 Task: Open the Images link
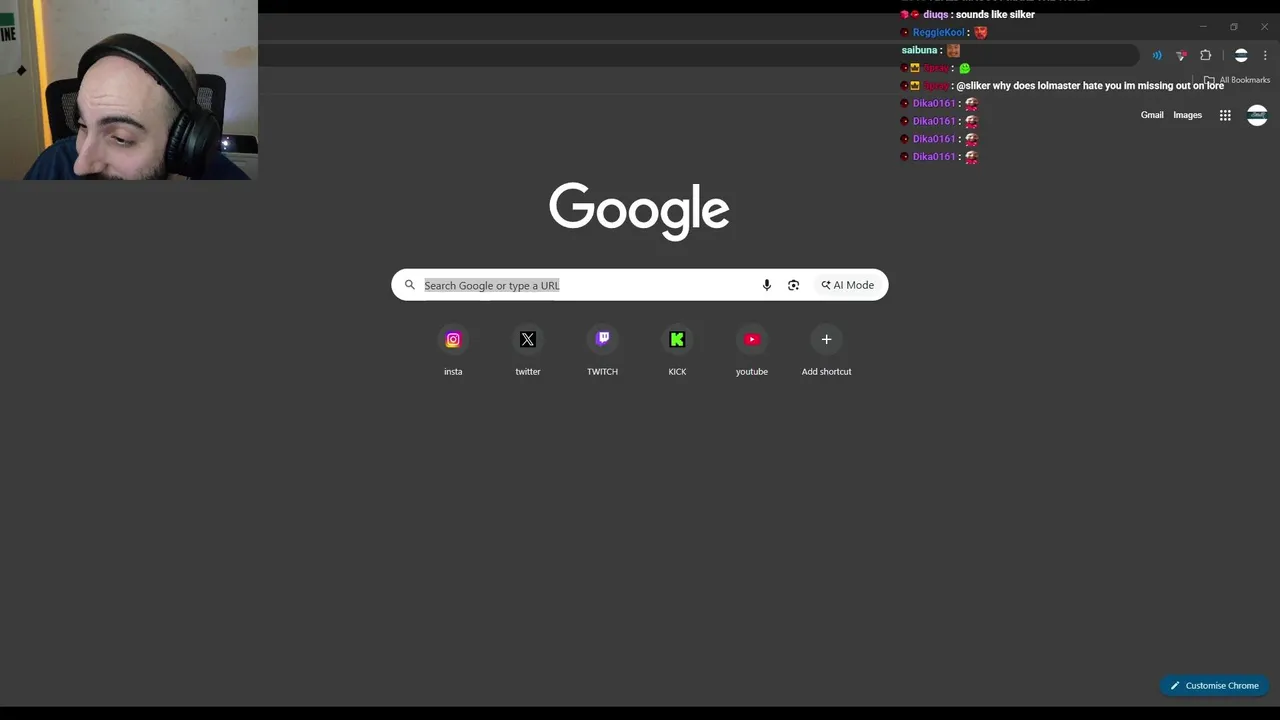[x=1187, y=115]
